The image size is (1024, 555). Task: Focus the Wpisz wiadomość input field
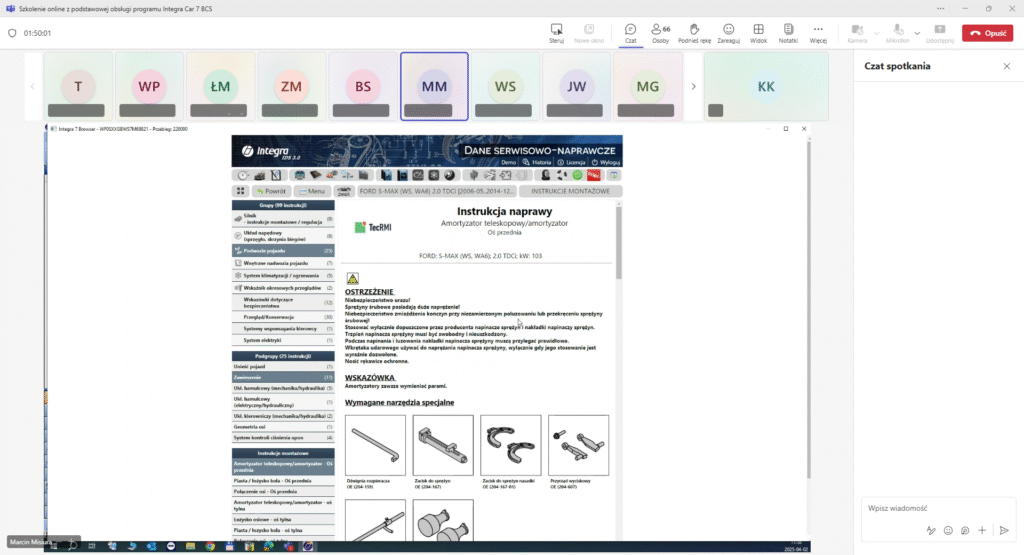pos(938,508)
